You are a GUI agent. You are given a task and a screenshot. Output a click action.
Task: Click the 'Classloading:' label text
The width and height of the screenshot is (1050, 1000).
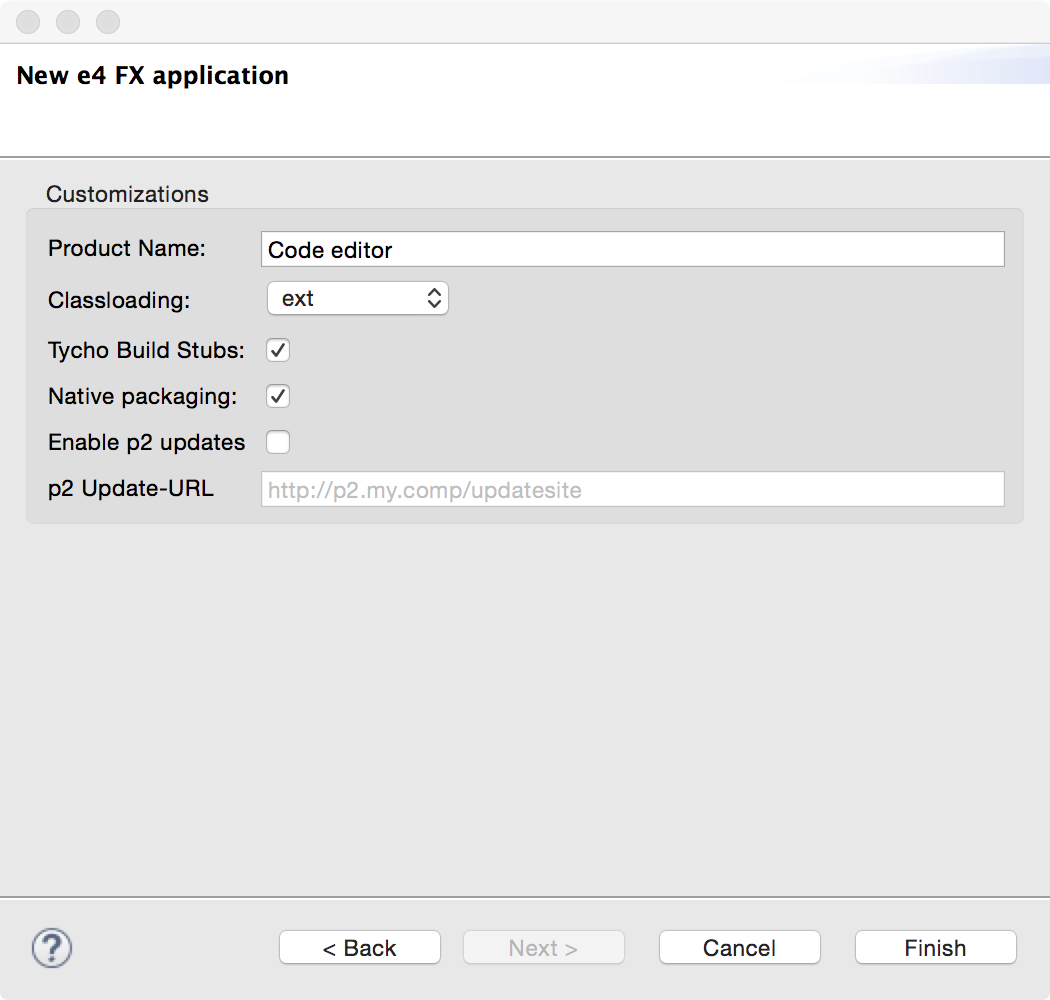[119, 300]
